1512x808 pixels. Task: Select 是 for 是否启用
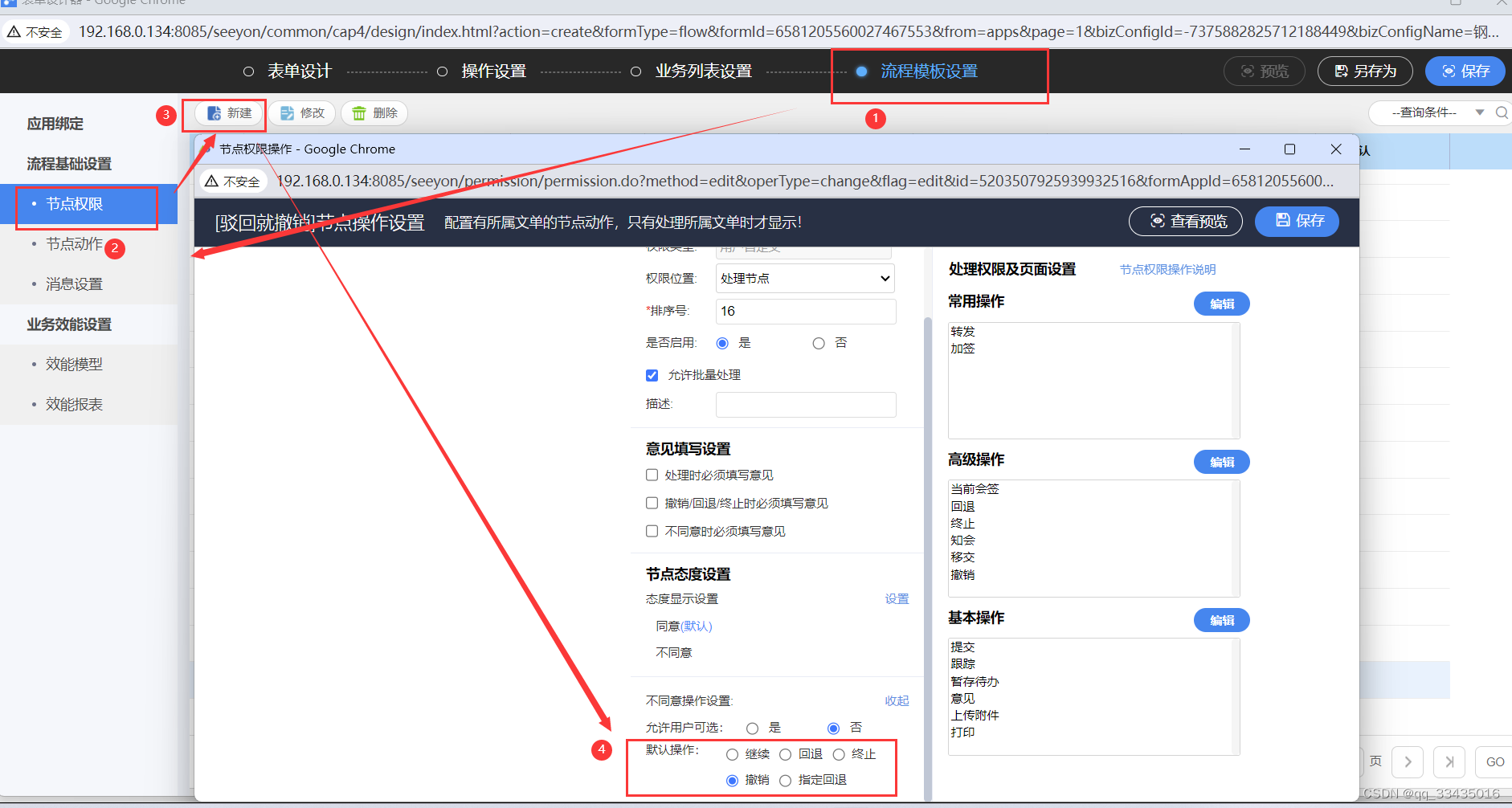pyautogui.click(x=722, y=344)
